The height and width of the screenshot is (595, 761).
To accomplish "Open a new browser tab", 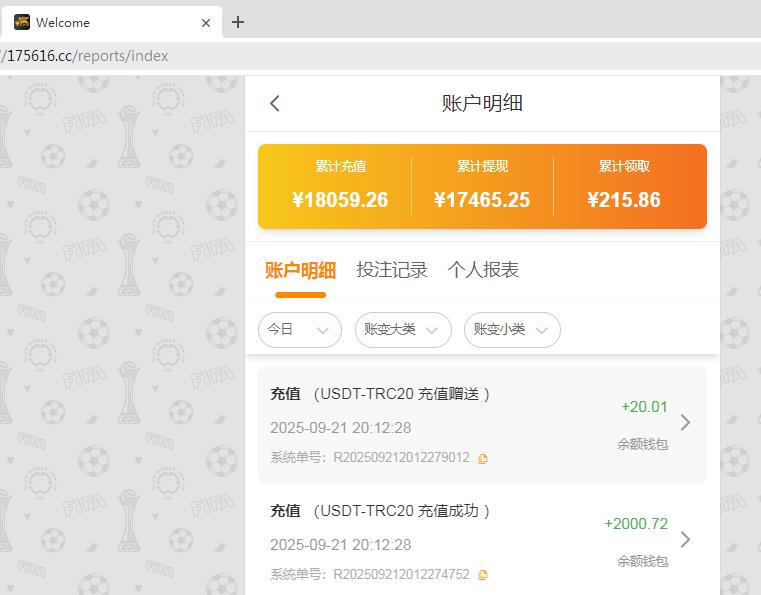I will (x=238, y=22).
